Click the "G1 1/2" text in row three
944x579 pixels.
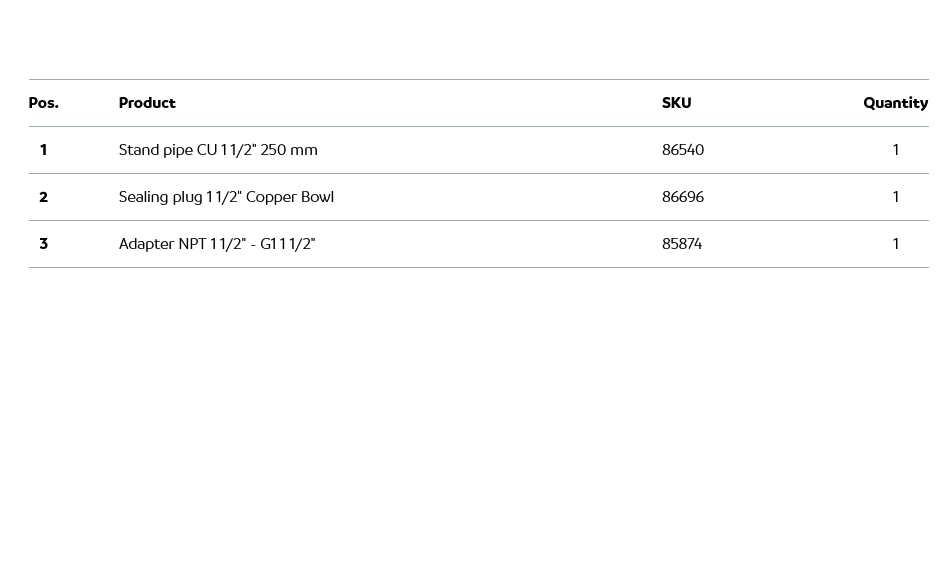(288, 244)
